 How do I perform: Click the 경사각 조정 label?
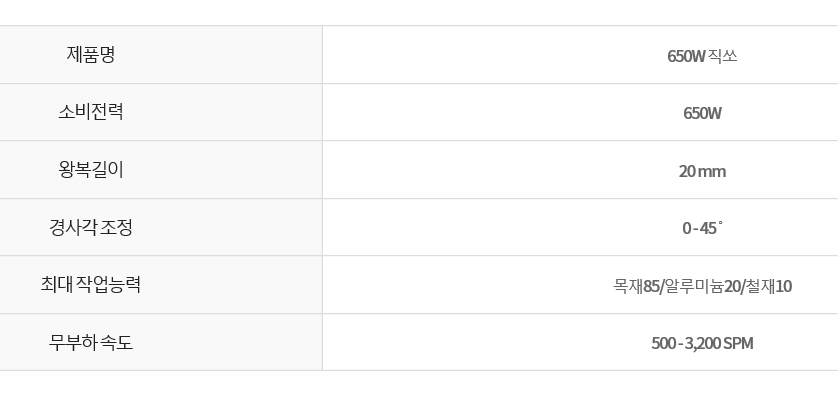90,228
